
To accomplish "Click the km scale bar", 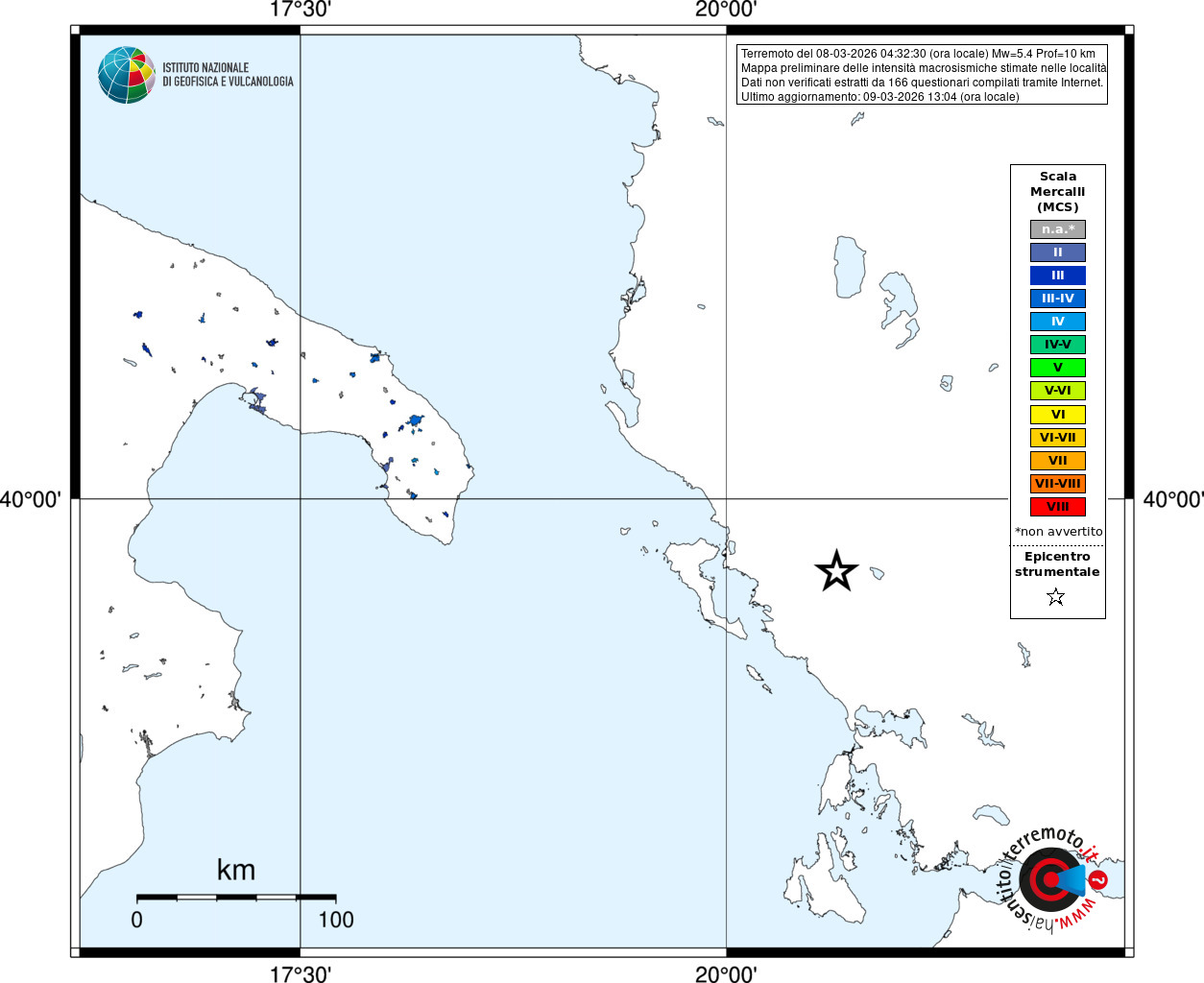I will pyautogui.click(x=236, y=897).
